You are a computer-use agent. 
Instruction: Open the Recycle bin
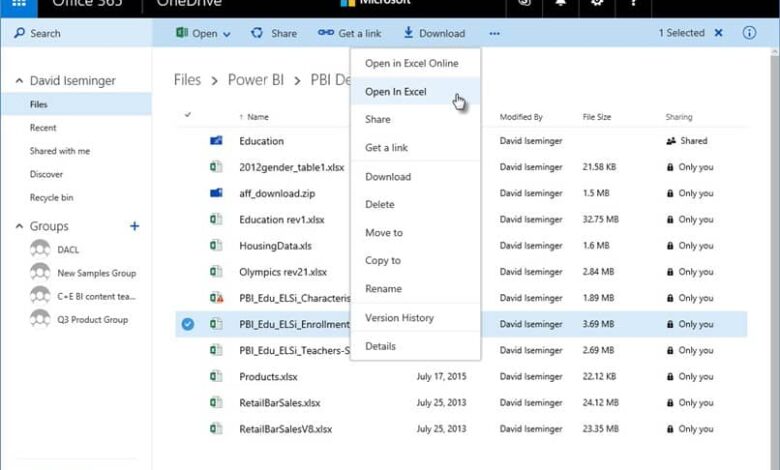51,197
